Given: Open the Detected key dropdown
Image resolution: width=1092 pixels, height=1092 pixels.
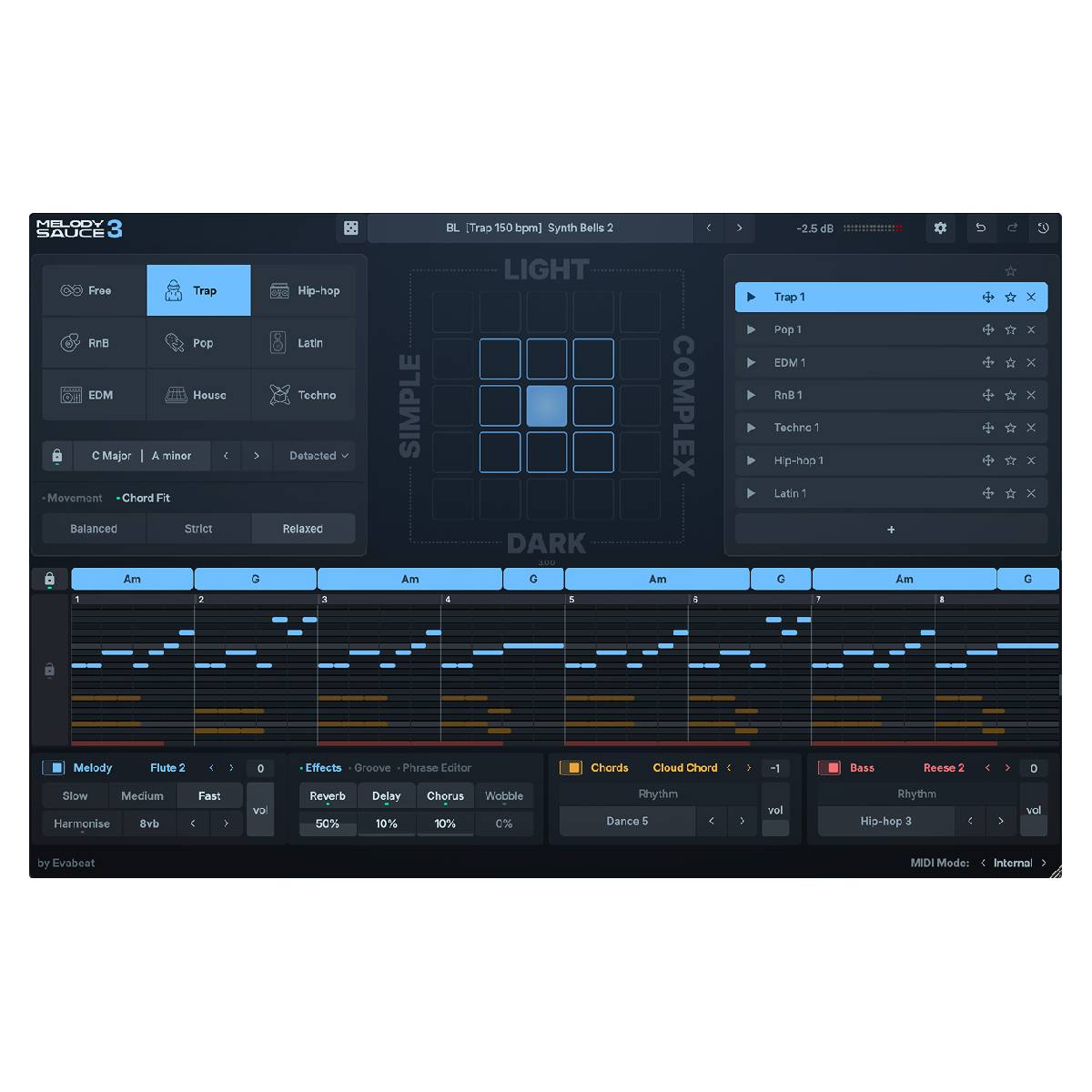Looking at the screenshot, I should point(318,456).
